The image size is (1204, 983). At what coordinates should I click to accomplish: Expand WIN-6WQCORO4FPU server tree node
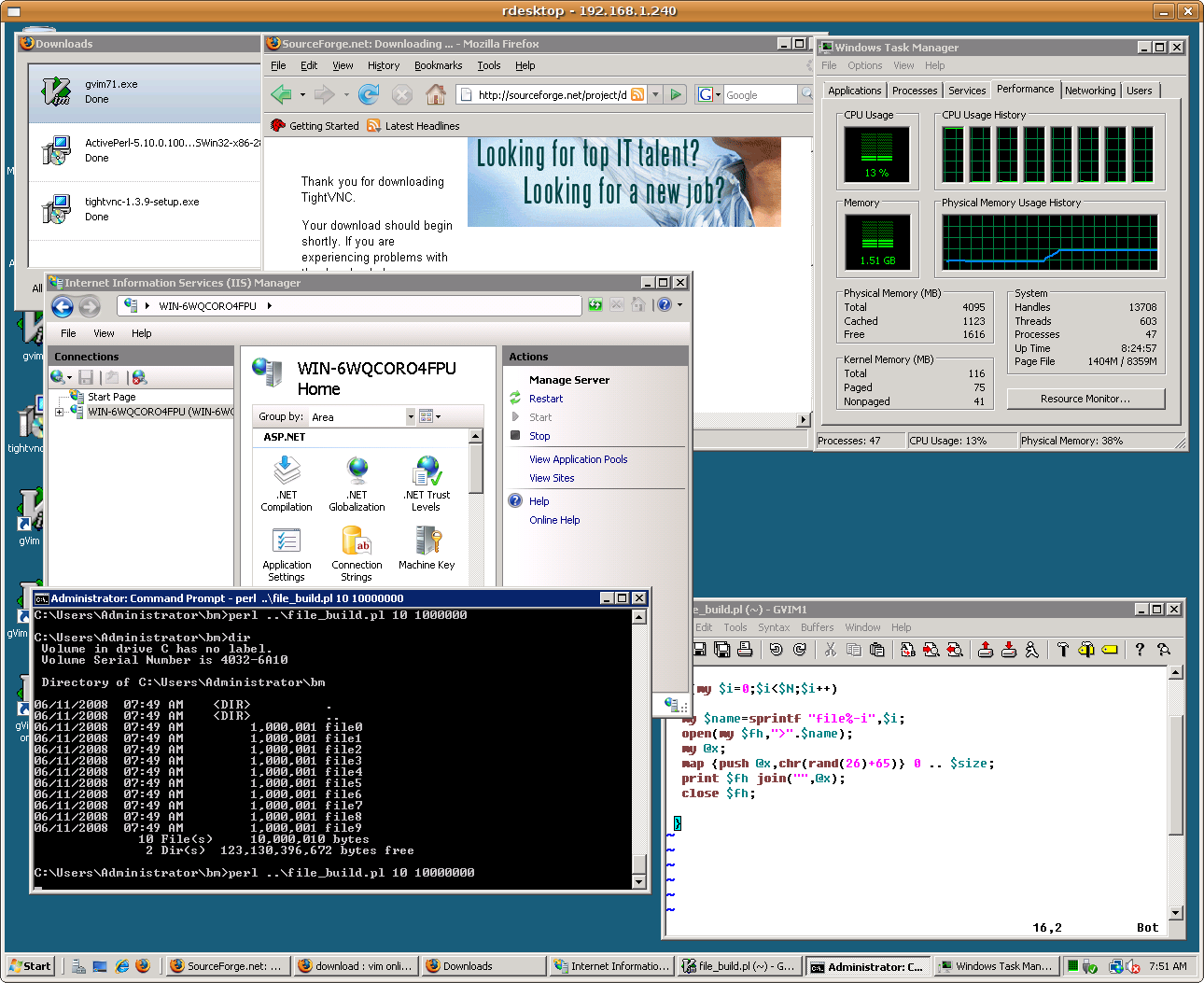(60, 412)
